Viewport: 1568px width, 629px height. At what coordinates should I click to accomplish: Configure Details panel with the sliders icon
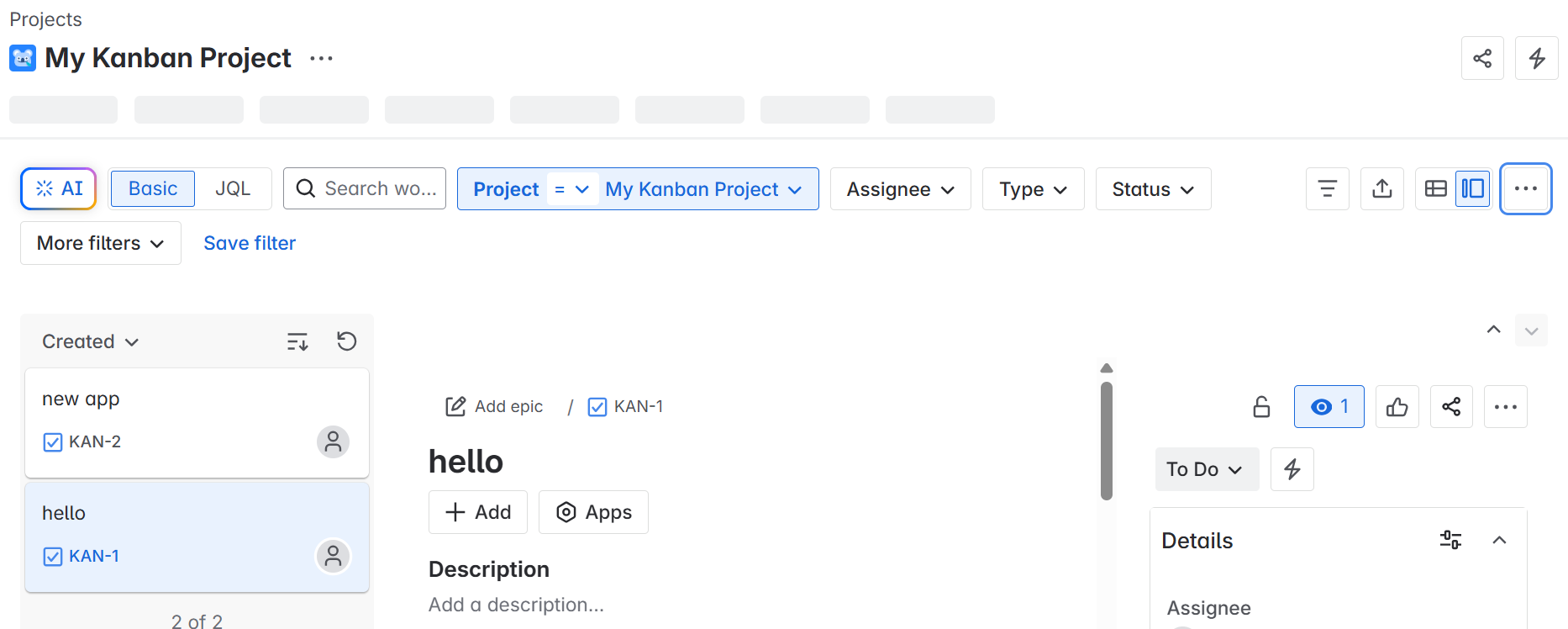click(1450, 540)
